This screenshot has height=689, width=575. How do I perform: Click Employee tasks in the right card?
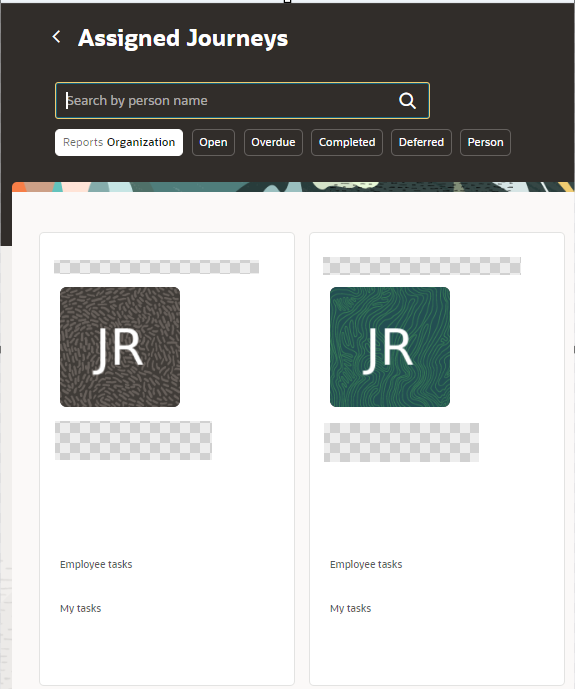pyautogui.click(x=366, y=564)
